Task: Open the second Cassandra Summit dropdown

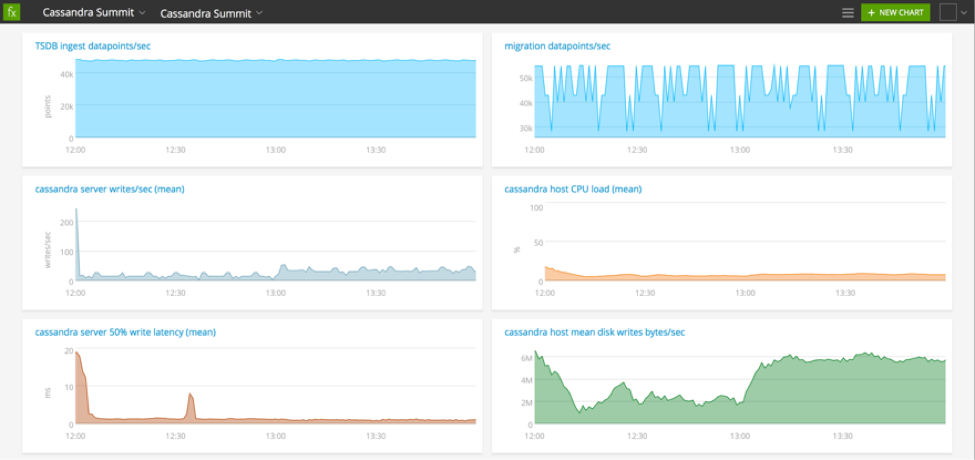Action: click(211, 13)
